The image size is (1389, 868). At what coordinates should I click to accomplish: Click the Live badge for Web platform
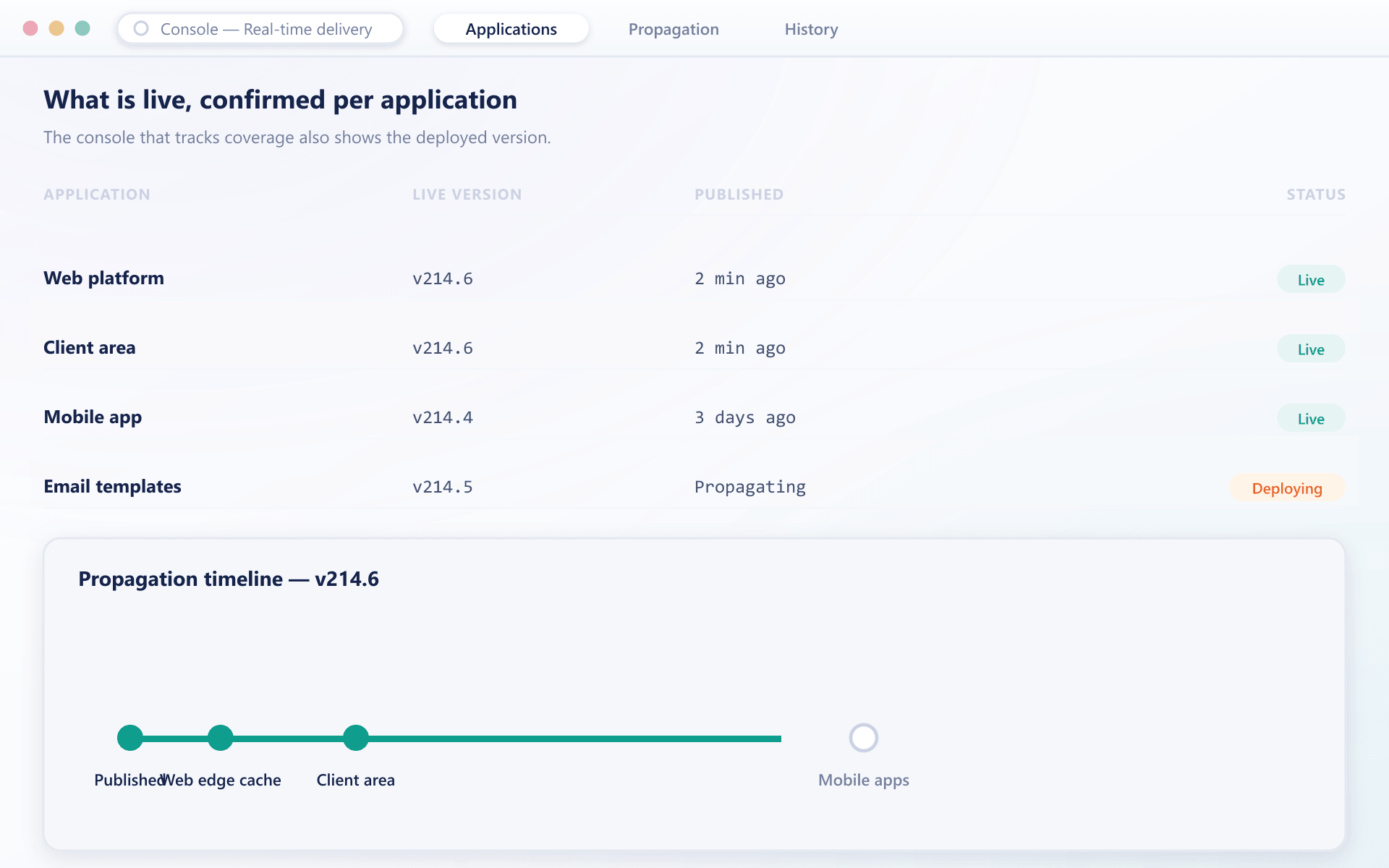[x=1311, y=279]
